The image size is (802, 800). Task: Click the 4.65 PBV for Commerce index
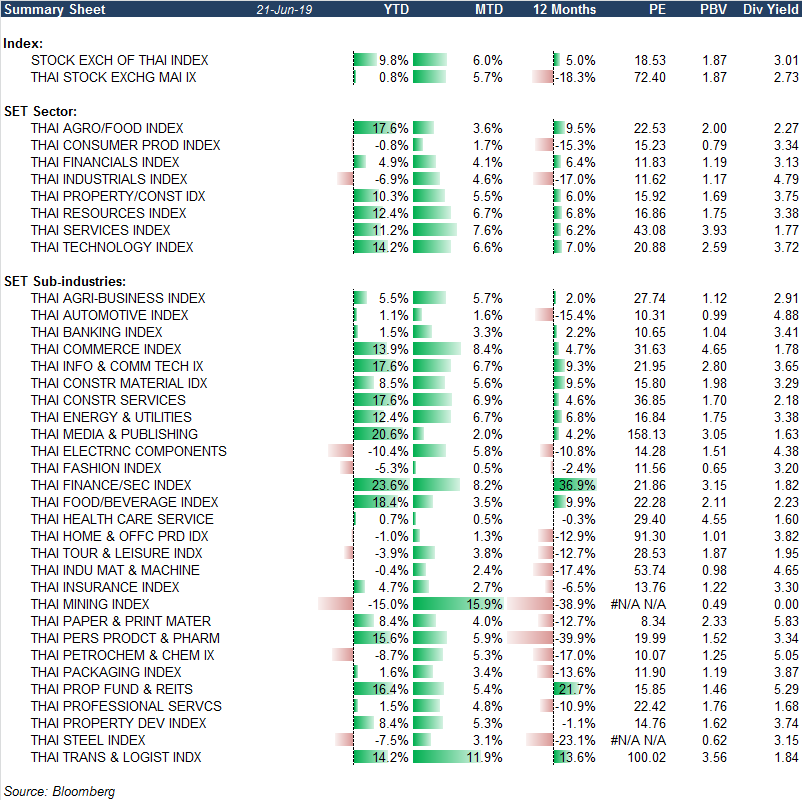click(x=714, y=349)
